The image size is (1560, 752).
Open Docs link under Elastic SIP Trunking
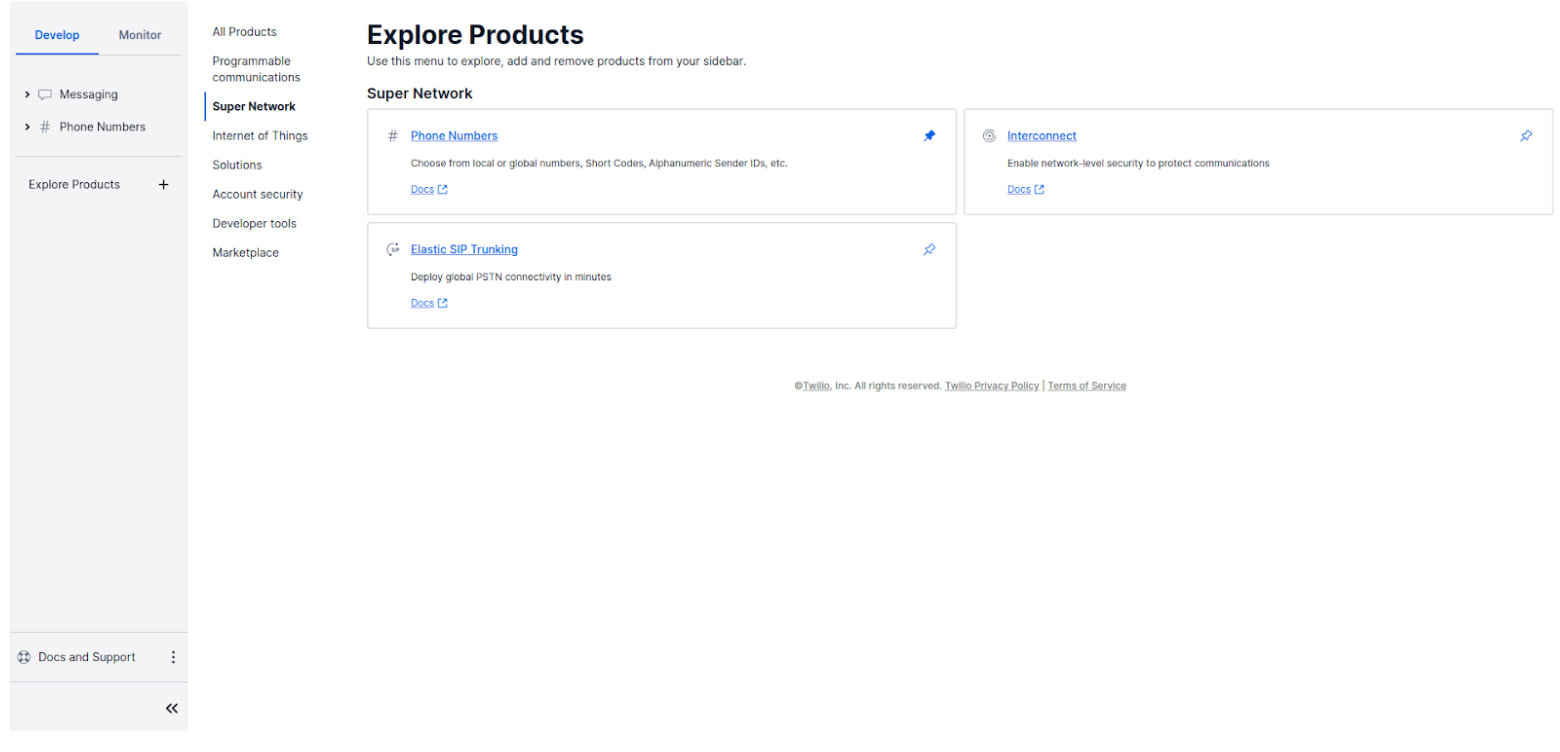(x=429, y=303)
